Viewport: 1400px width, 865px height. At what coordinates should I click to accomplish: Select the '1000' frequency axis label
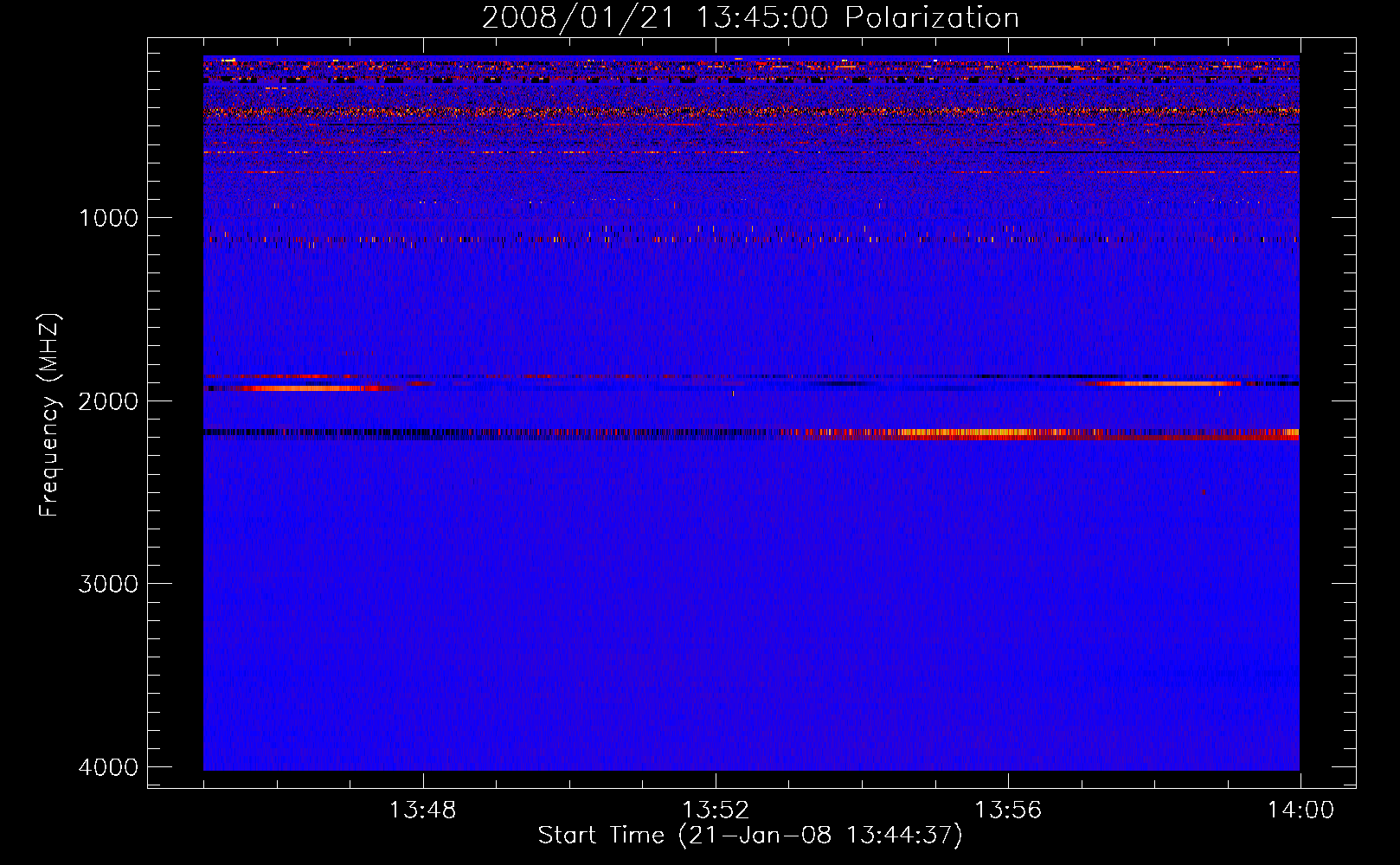point(108,218)
